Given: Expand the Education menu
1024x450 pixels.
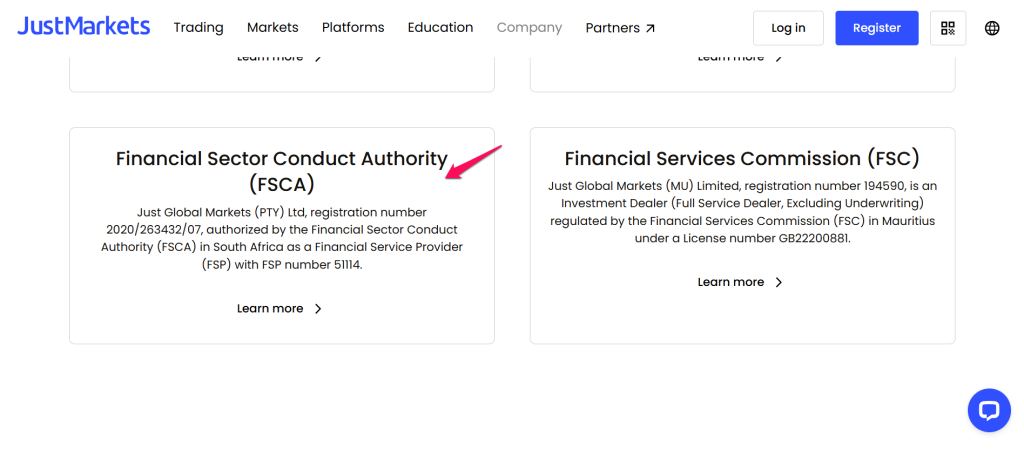Looking at the screenshot, I should coord(440,28).
